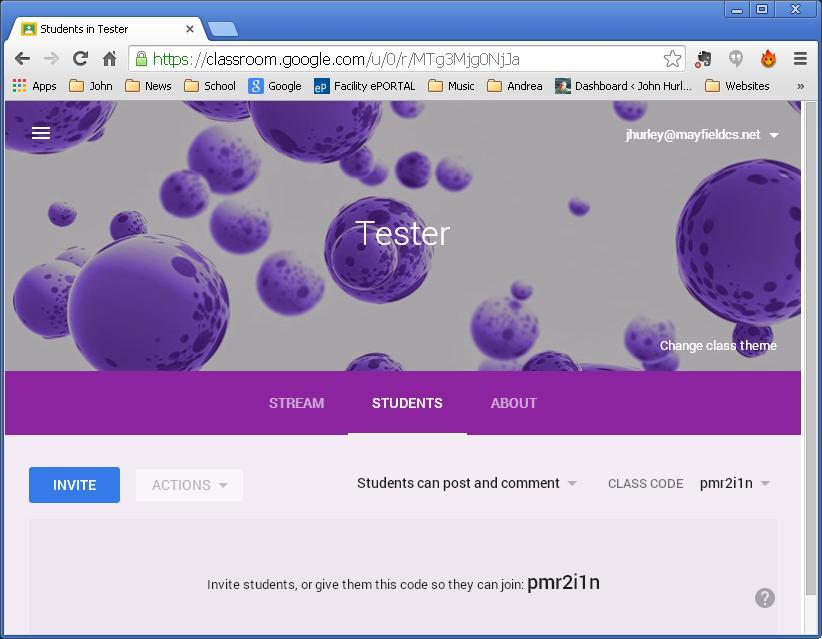Bookmark page with the star icon
Viewport: 822px width, 639px height.
coord(672,59)
